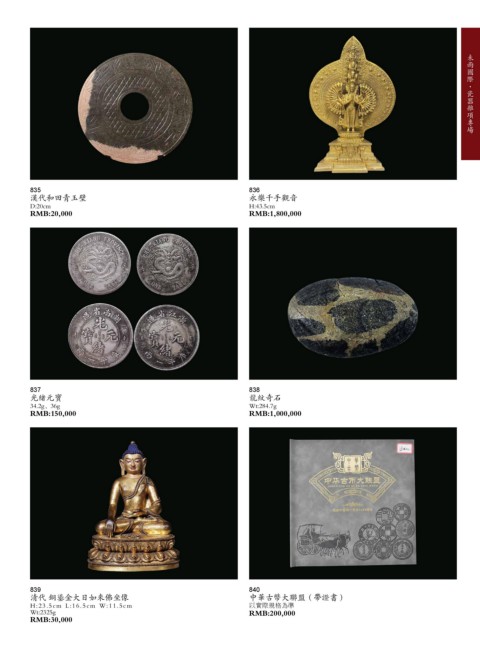Screen dimensions: 480x651
Task: Click lot number 835 label
Action: tap(36, 190)
